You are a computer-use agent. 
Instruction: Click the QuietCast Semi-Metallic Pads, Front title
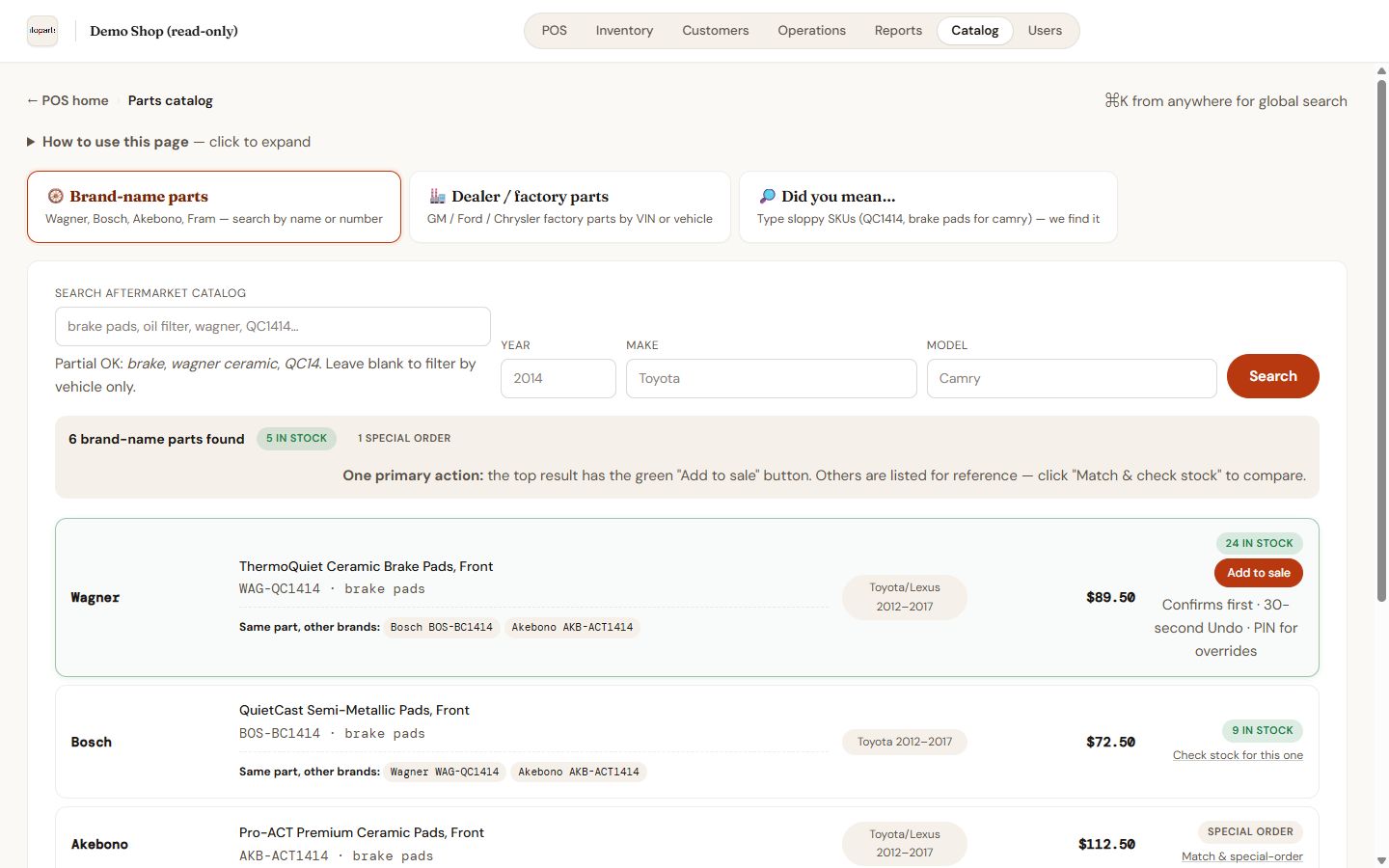(354, 710)
